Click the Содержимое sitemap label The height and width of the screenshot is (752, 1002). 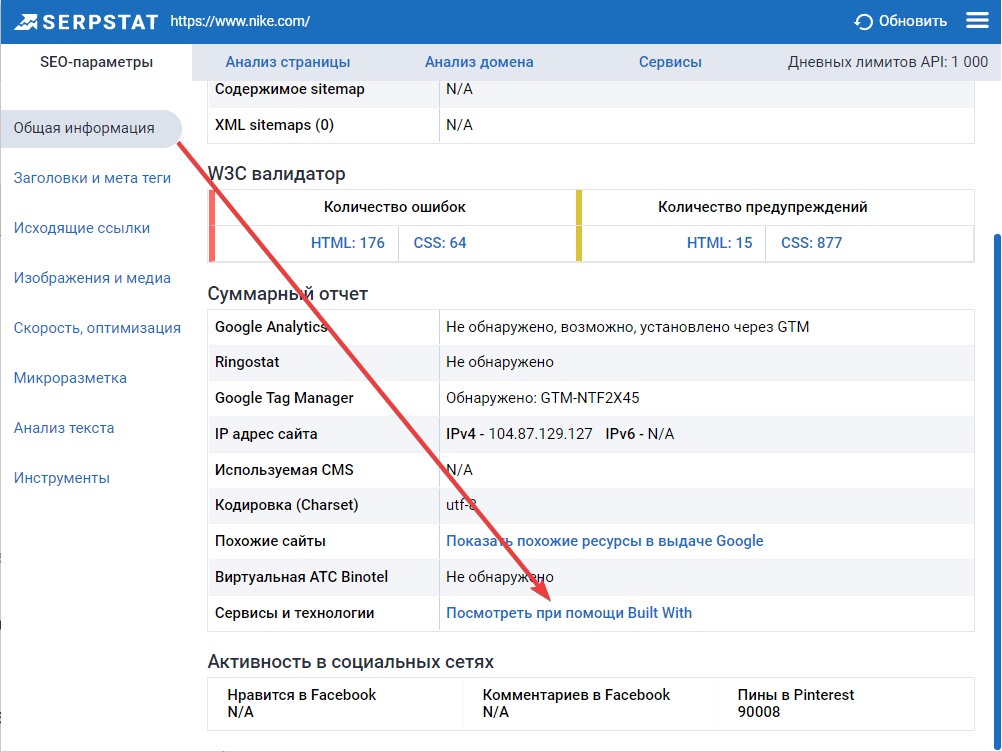click(x=289, y=89)
